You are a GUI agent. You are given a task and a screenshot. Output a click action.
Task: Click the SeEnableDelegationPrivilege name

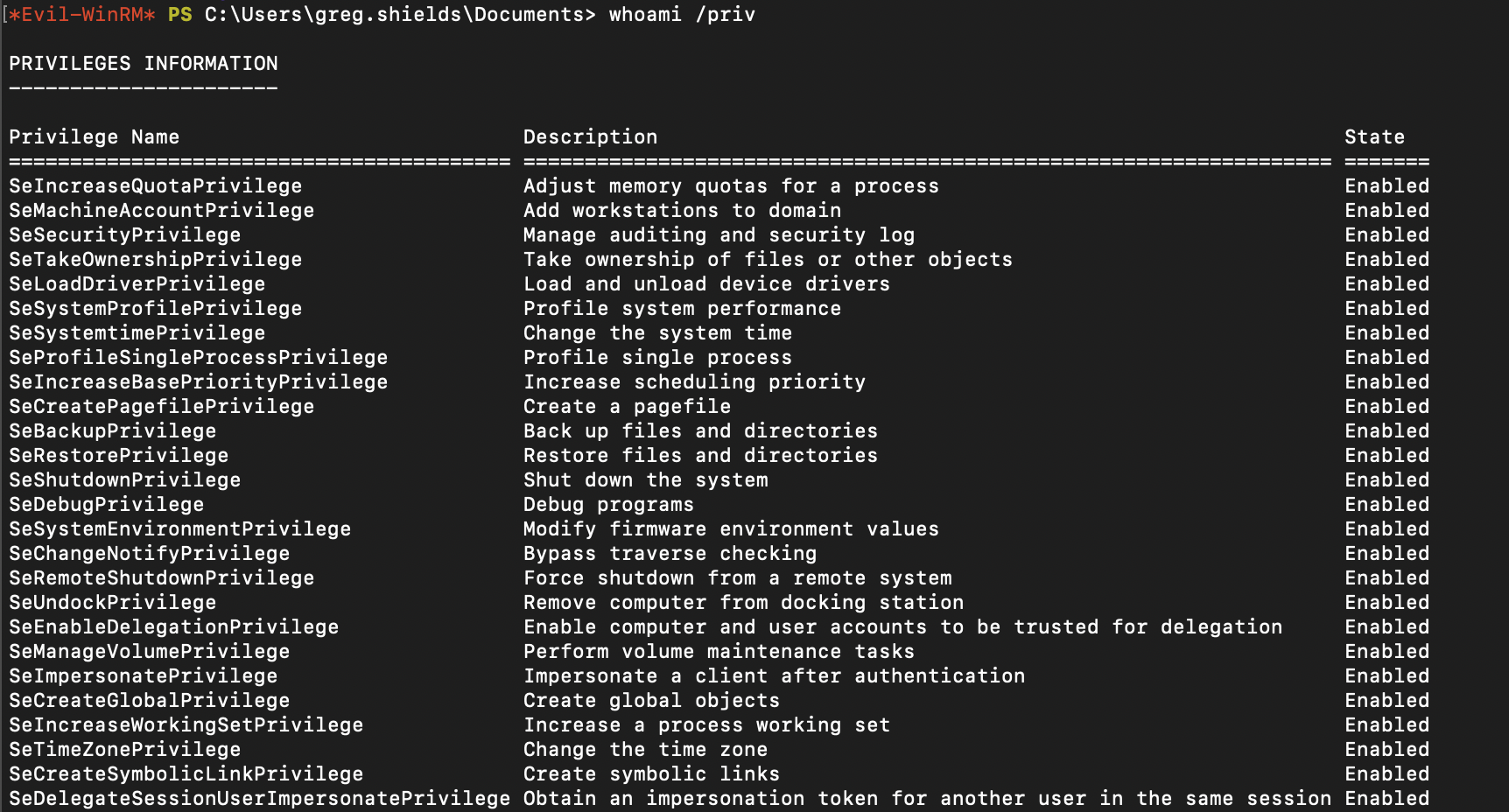173,627
